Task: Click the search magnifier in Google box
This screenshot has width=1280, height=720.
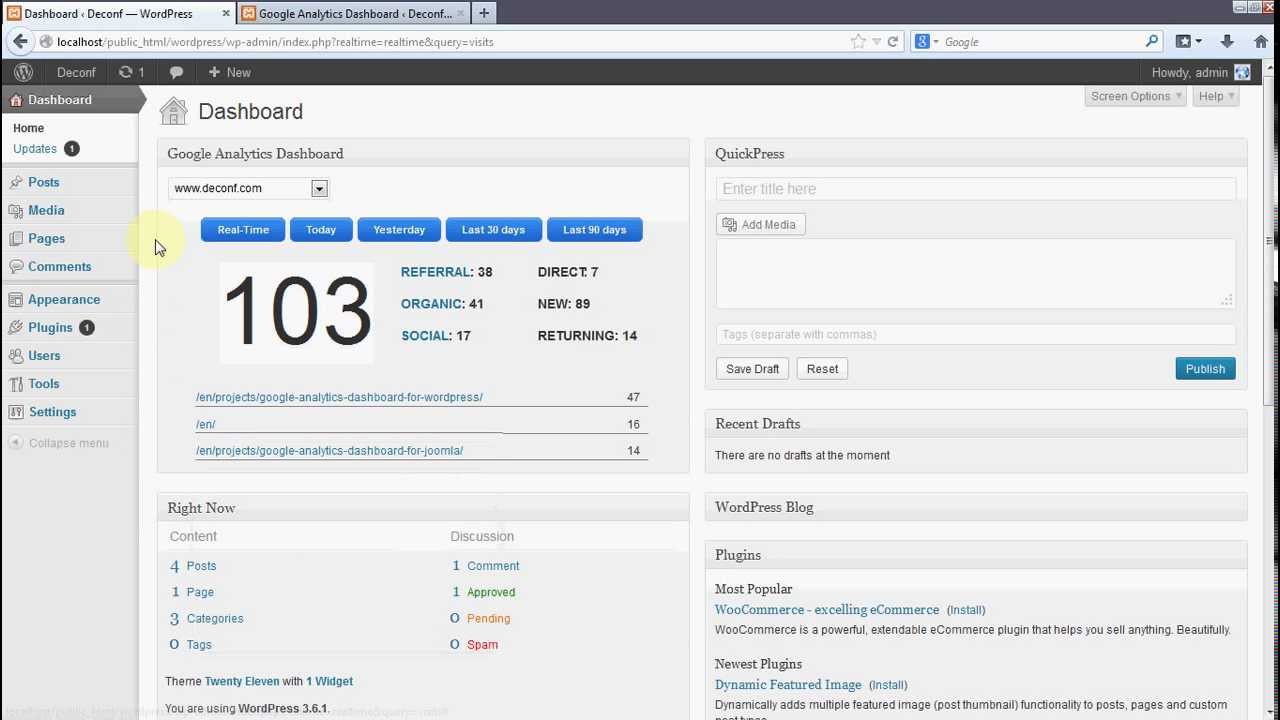Action: click(1152, 41)
